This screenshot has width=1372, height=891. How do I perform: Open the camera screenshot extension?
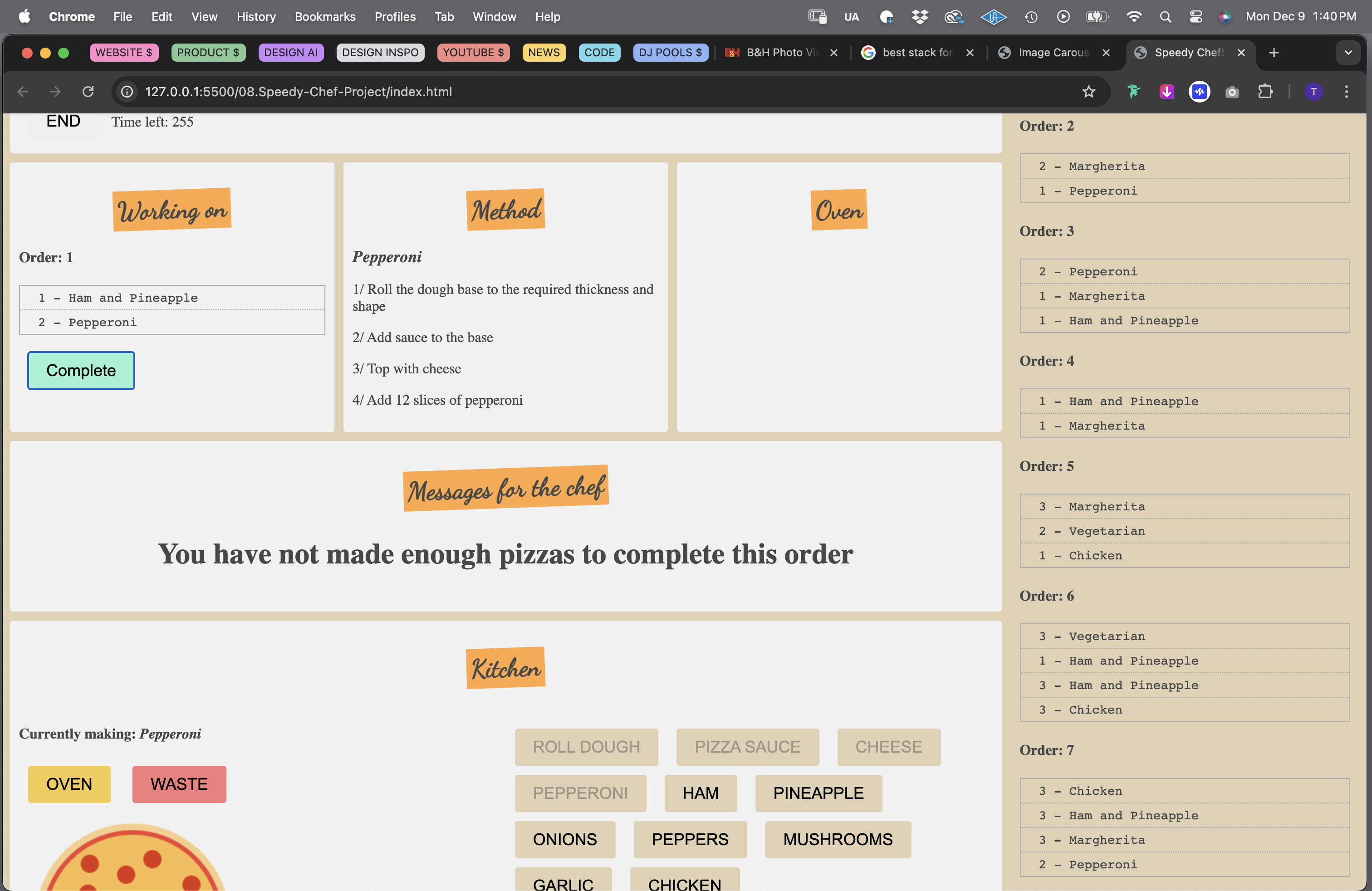(x=1232, y=92)
